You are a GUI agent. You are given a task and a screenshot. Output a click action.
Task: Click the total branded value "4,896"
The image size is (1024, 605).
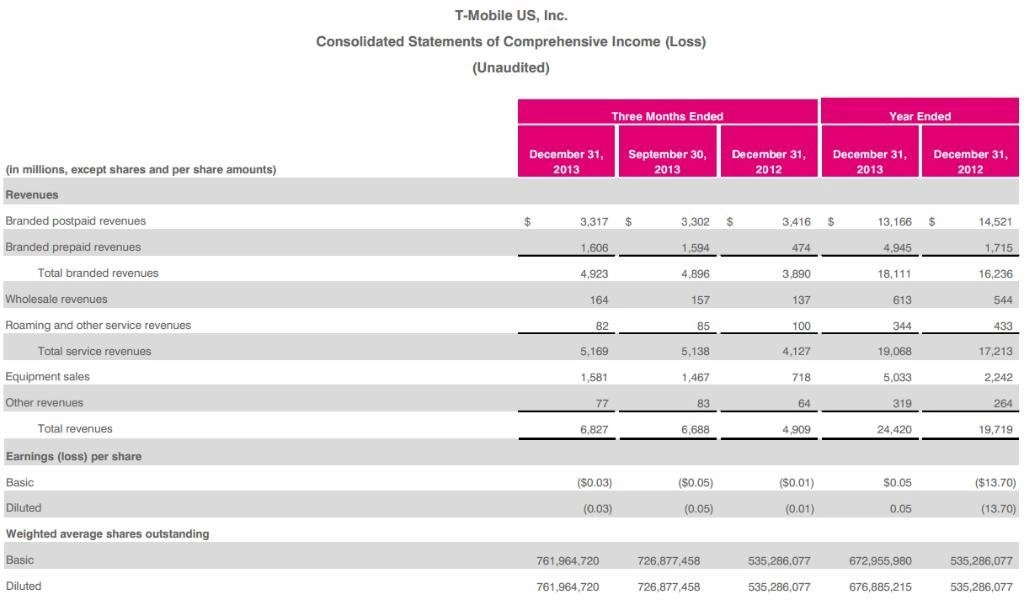coord(695,274)
